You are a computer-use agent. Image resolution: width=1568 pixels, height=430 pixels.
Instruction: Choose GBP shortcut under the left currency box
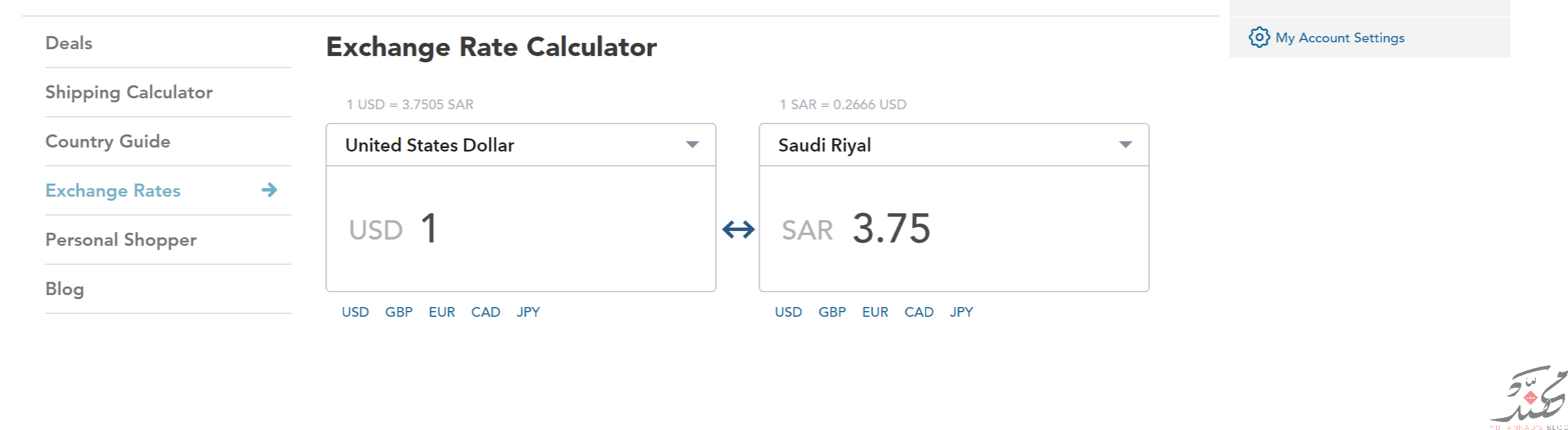pos(399,312)
